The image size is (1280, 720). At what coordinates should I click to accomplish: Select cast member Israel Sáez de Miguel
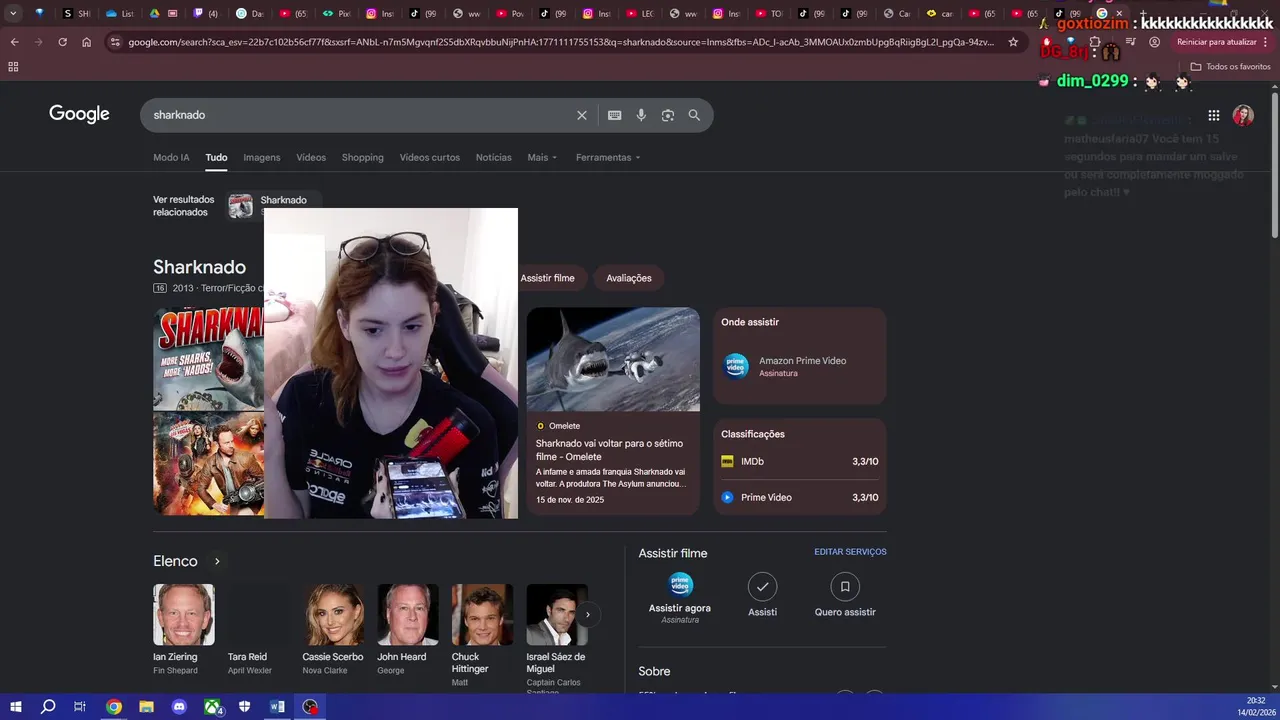point(557,636)
